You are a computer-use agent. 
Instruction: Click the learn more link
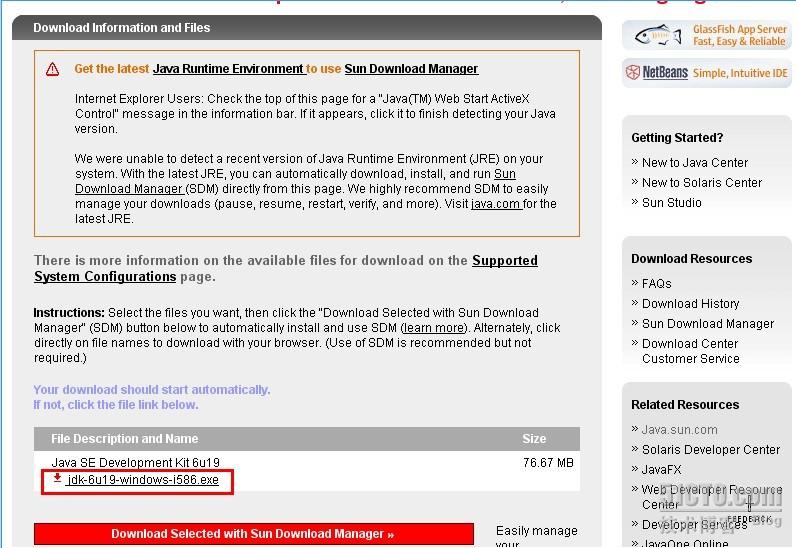[x=434, y=328]
